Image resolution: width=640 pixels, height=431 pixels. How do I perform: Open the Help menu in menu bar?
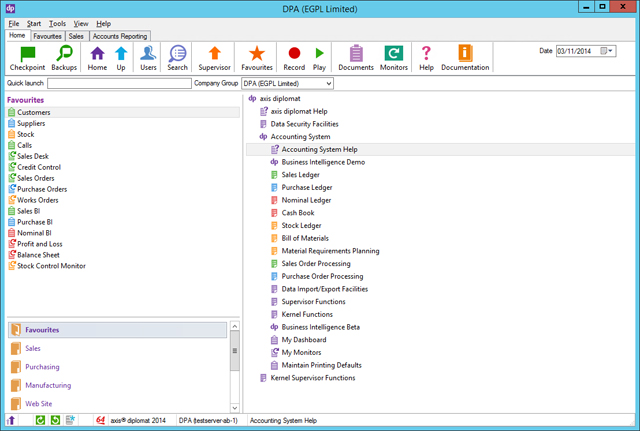tap(103, 24)
